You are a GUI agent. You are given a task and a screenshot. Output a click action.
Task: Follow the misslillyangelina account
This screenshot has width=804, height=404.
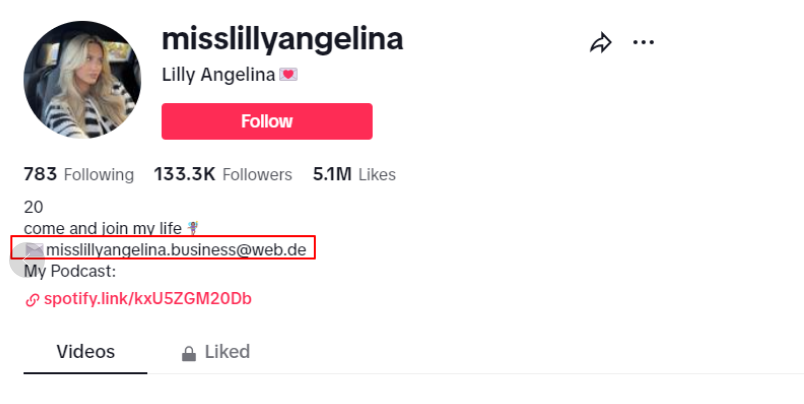click(x=266, y=121)
